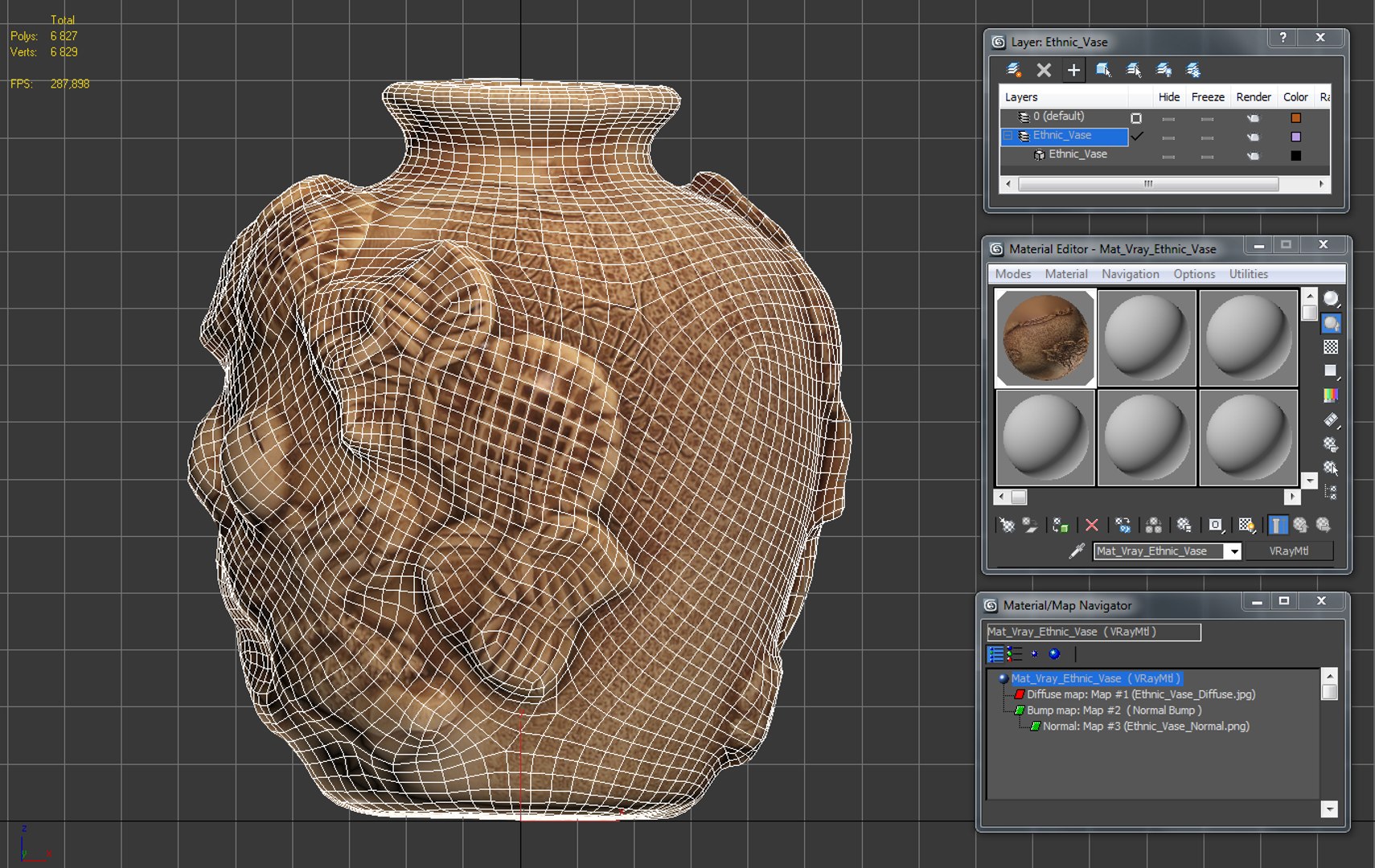Toggle current-layer checkbox for 0 (default)
The width and height of the screenshot is (1375, 868).
pos(1136,117)
